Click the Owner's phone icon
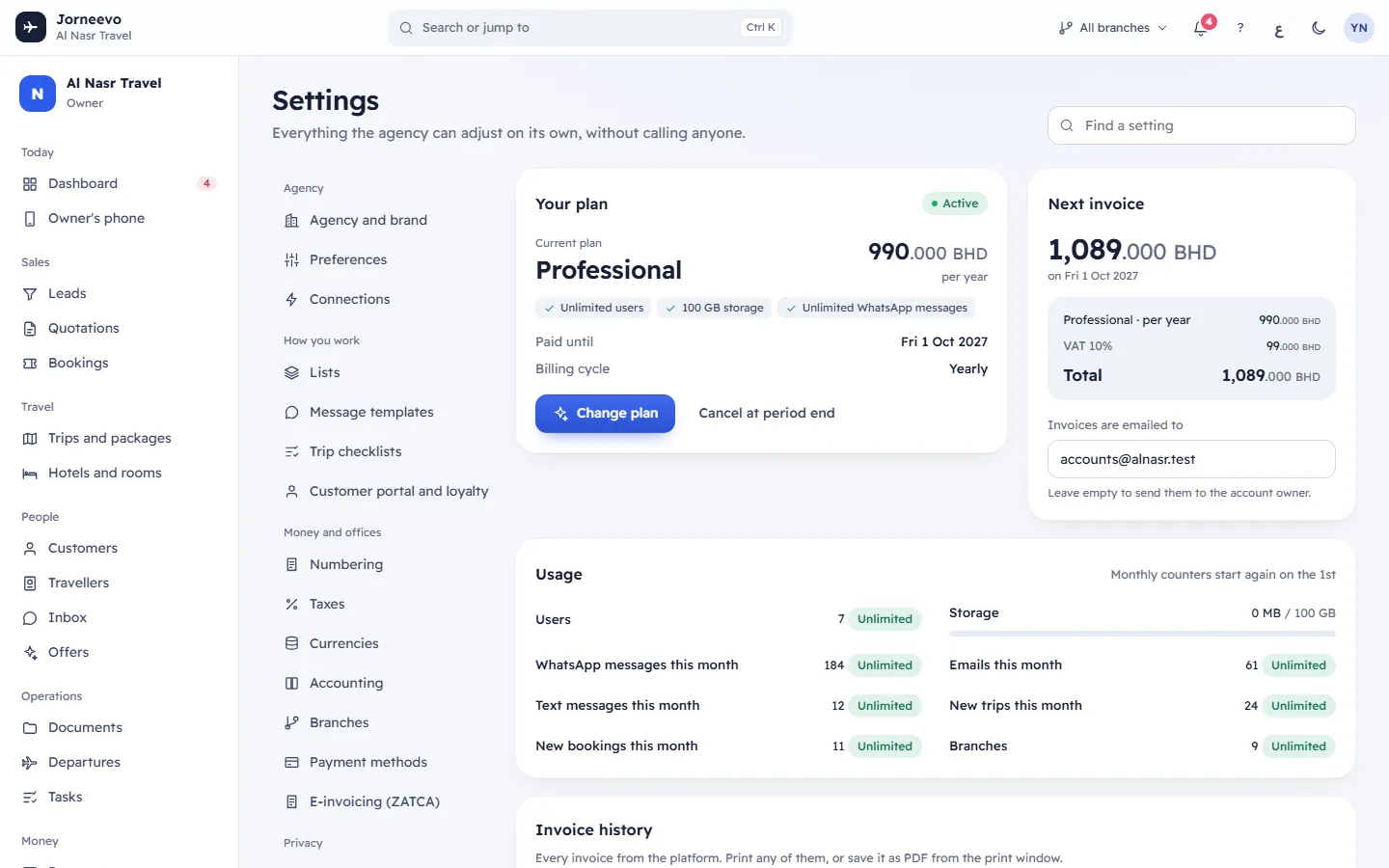 [30, 218]
